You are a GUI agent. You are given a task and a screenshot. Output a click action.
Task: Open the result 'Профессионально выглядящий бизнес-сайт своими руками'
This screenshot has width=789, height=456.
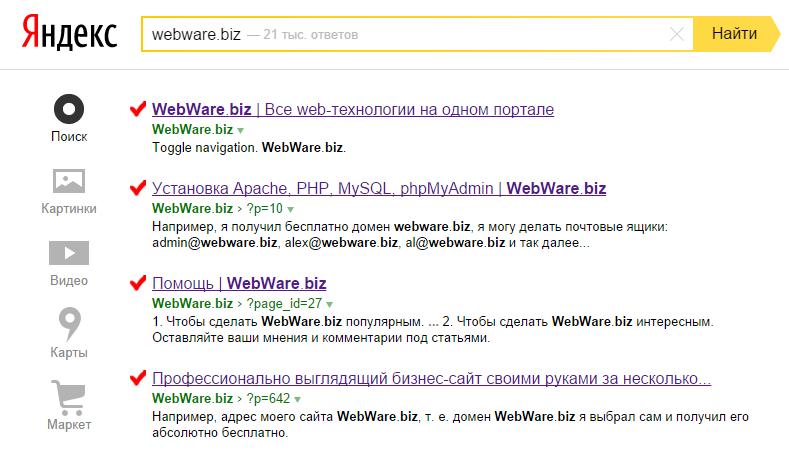[431, 378]
